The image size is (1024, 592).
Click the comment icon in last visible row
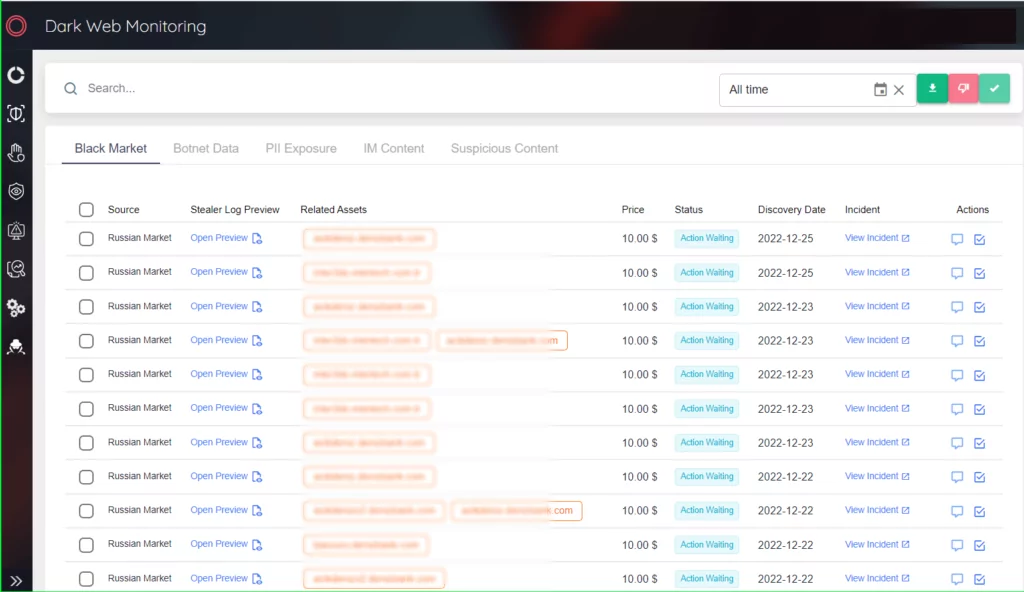point(957,579)
